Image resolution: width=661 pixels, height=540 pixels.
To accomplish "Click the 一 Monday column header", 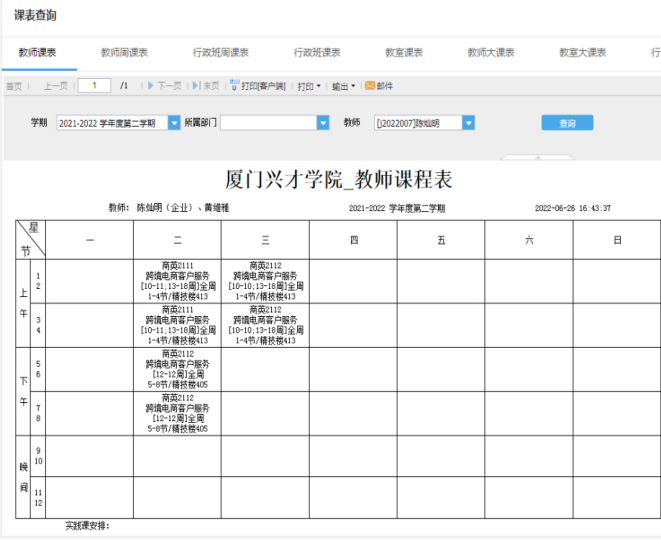I will [x=90, y=240].
